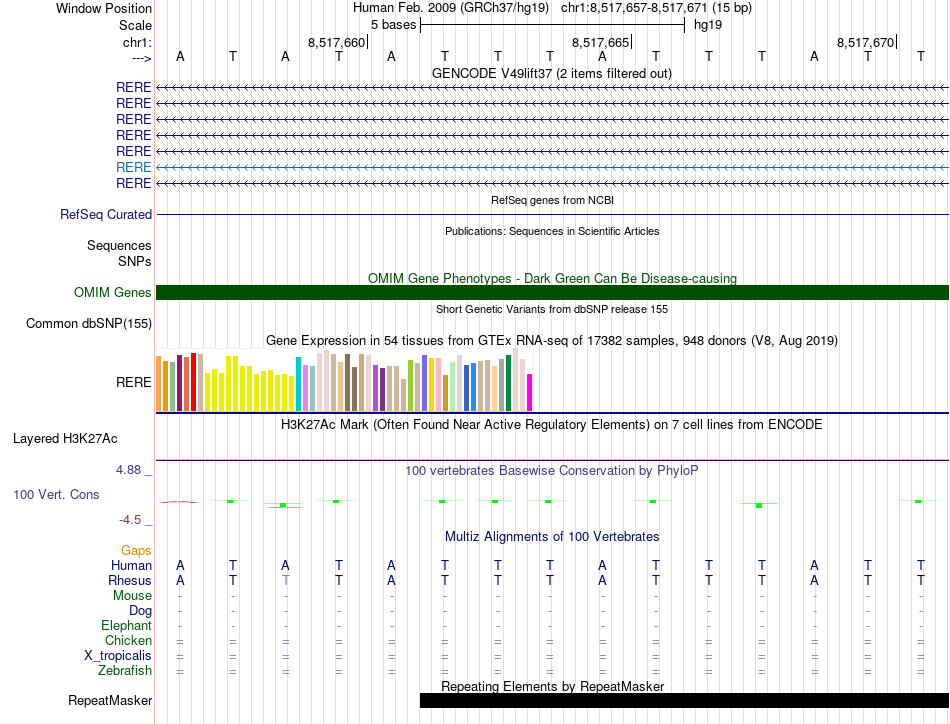
Task: Click the Layered H3K27Ac track label
Action: point(65,438)
